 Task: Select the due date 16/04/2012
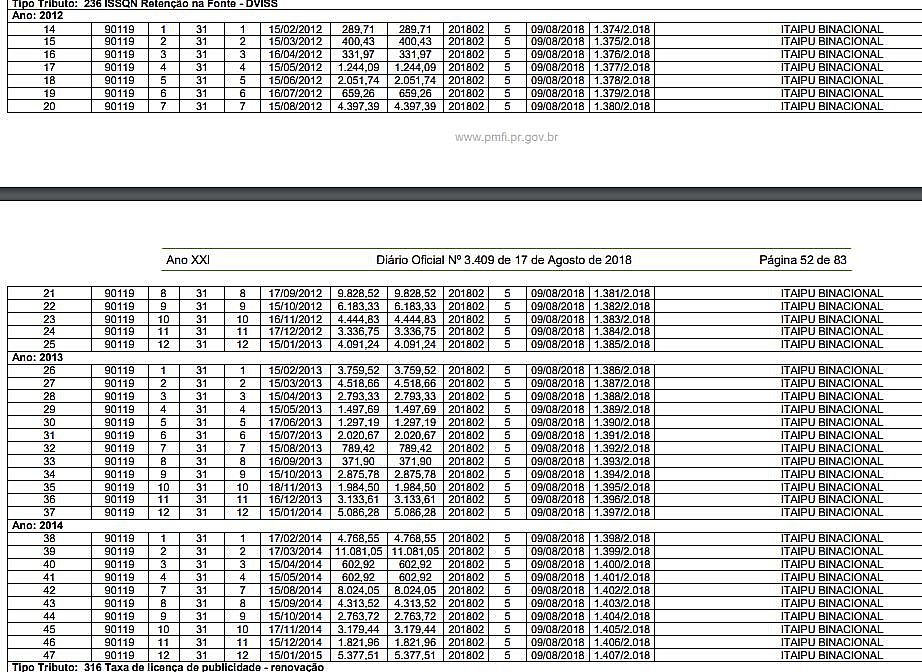click(x=295, y=55)
